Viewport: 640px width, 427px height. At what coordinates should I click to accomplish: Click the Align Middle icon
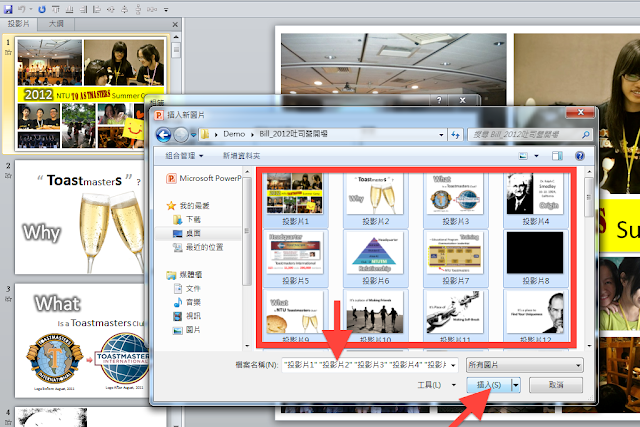124,9
